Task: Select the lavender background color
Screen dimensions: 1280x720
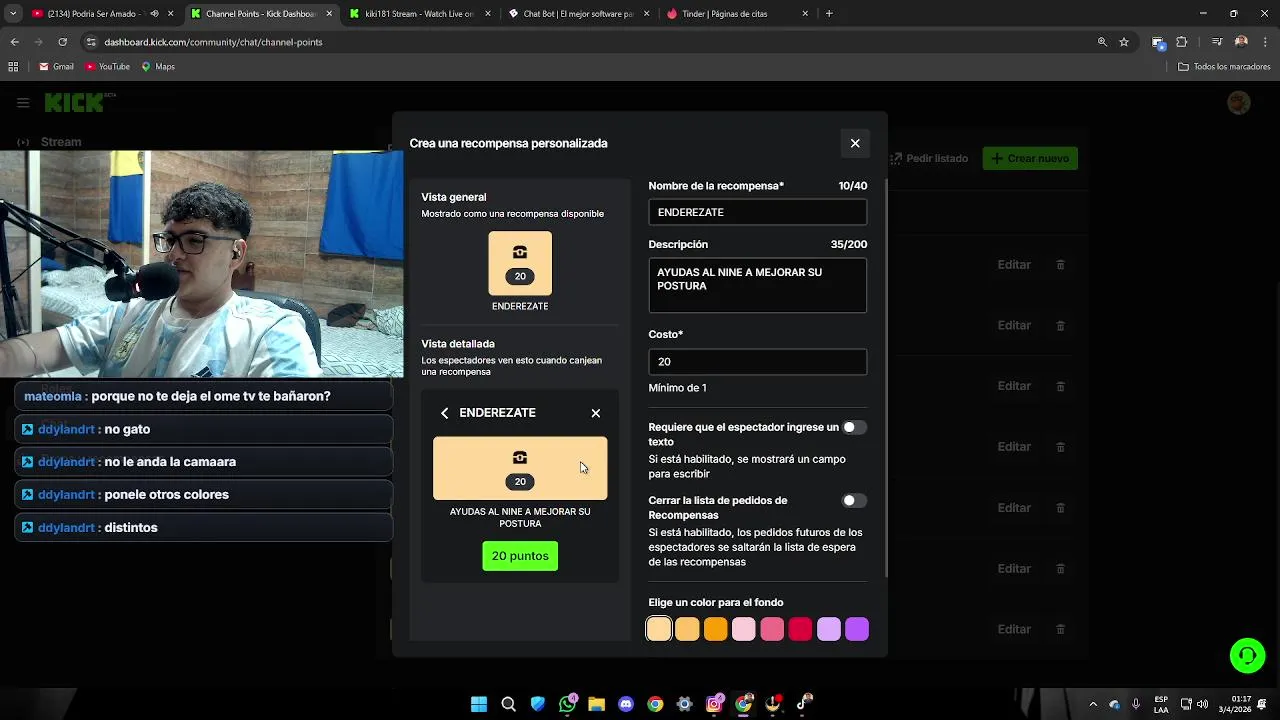Action: tap(829, 629)
